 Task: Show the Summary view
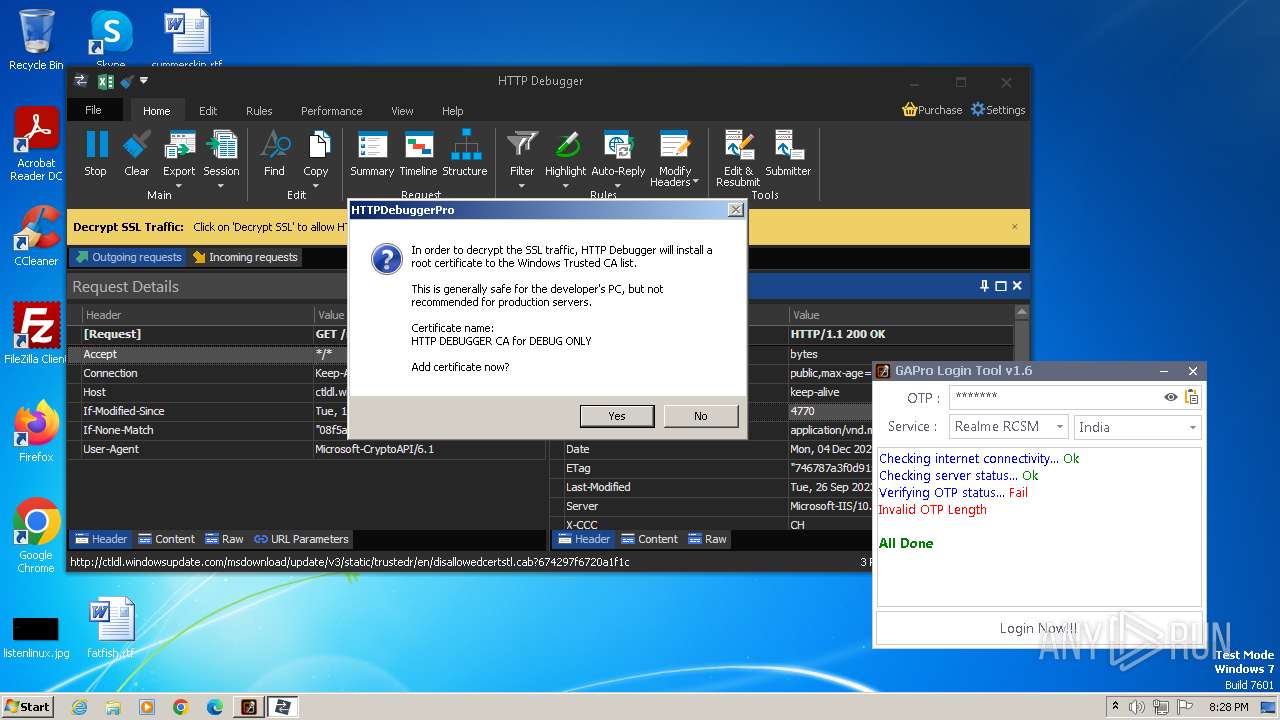(x=372, y=155)
